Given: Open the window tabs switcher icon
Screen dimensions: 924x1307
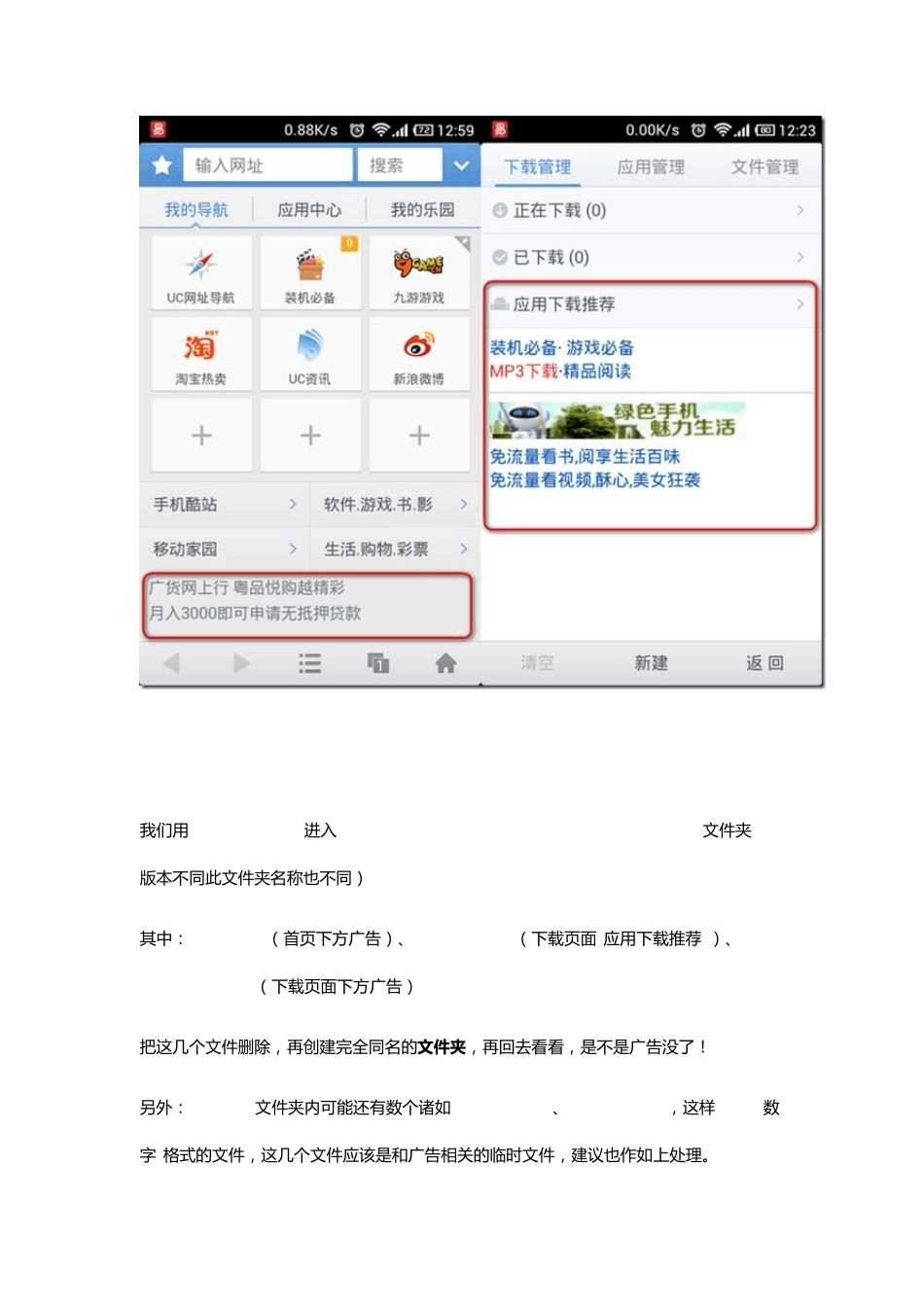Looking at the screenshot, I should tap(378, 663).
